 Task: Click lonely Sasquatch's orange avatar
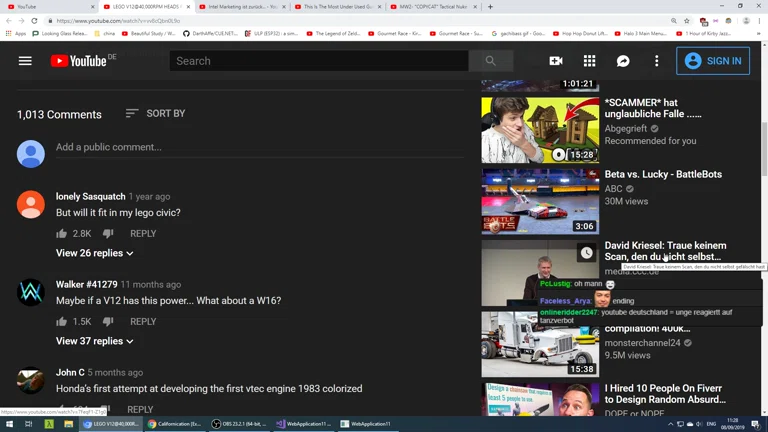click(x=31, y=204)
